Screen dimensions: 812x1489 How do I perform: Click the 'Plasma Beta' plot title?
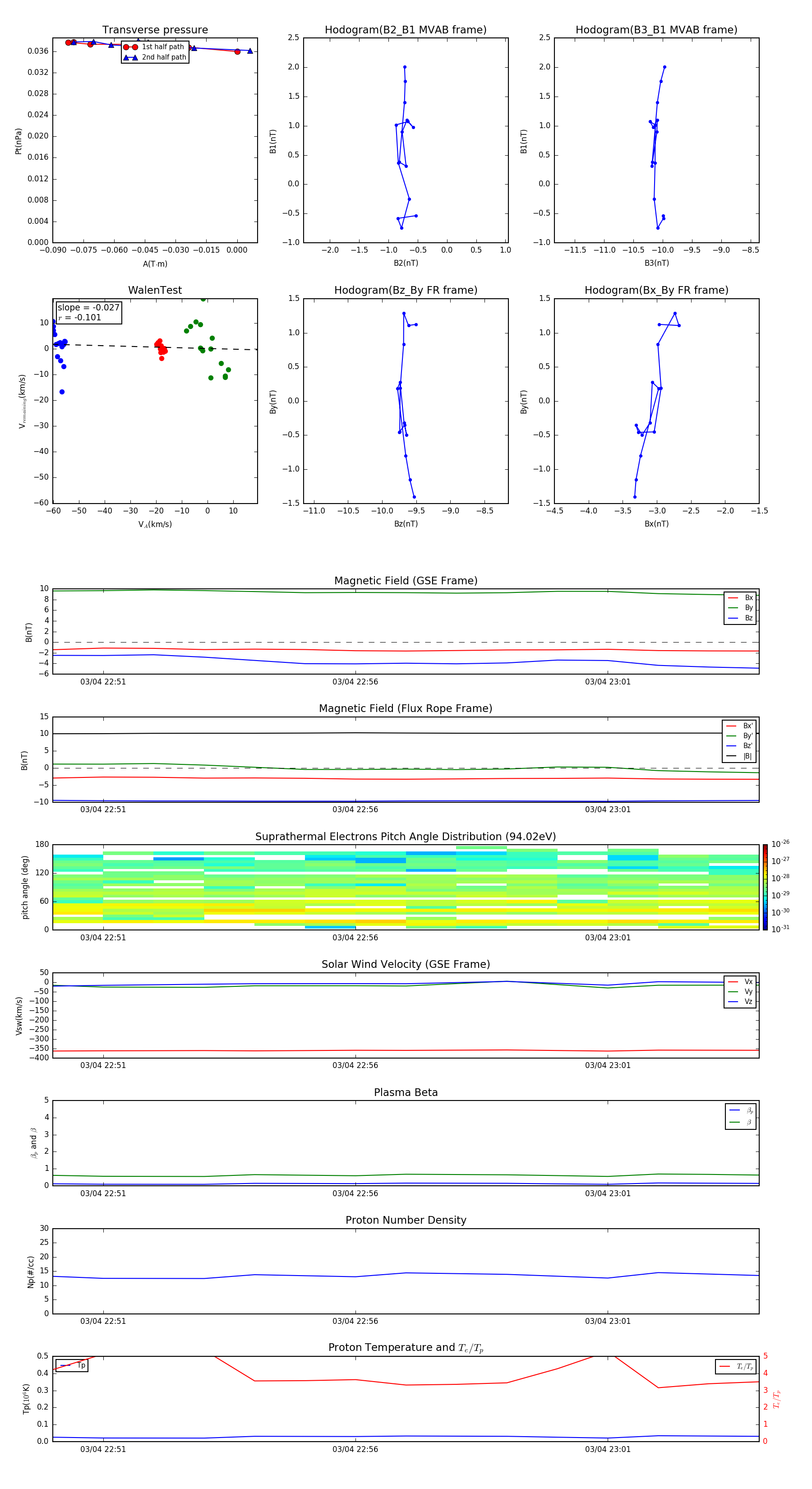tap(406, 1092)
